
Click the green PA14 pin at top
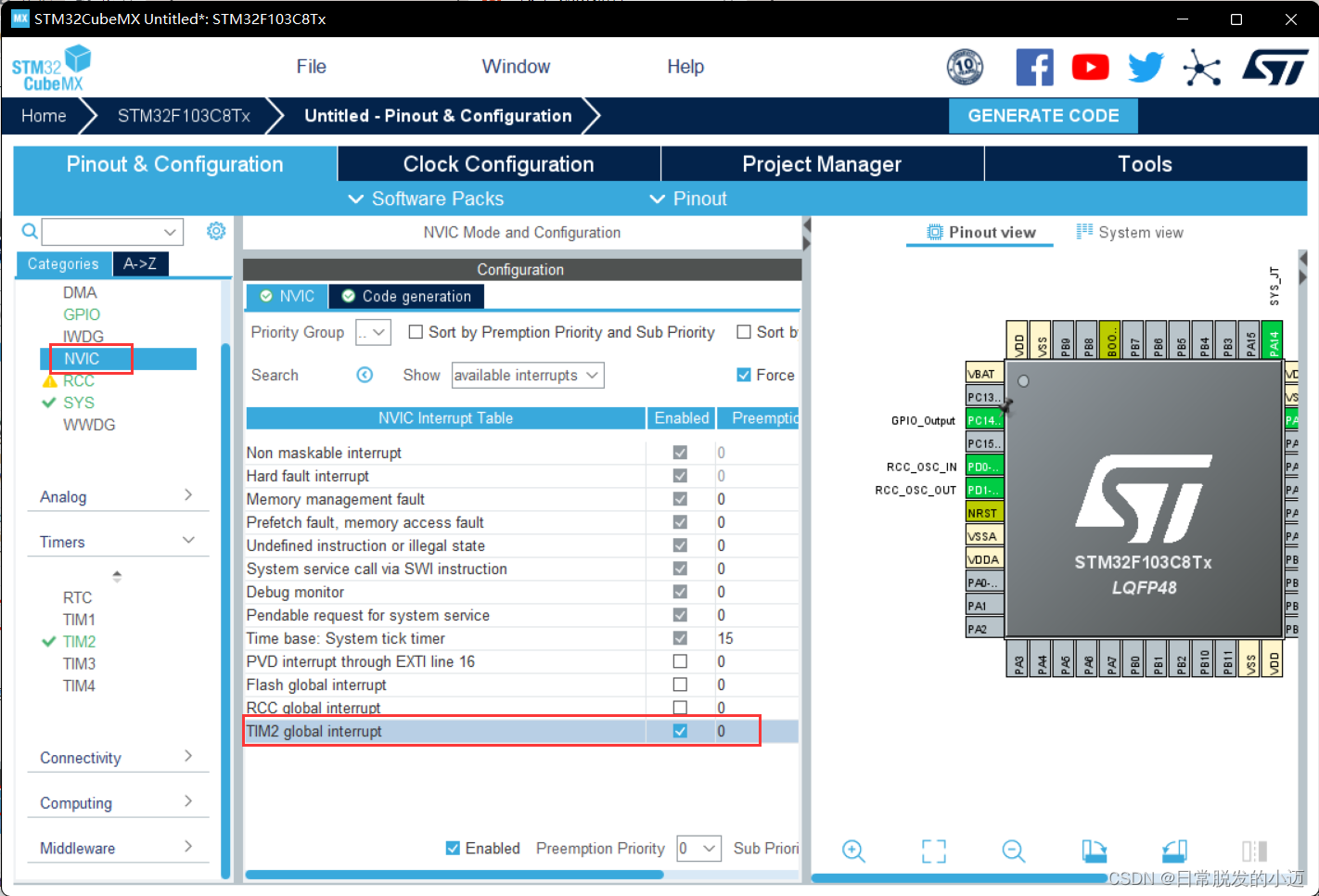pos(1273,339)
